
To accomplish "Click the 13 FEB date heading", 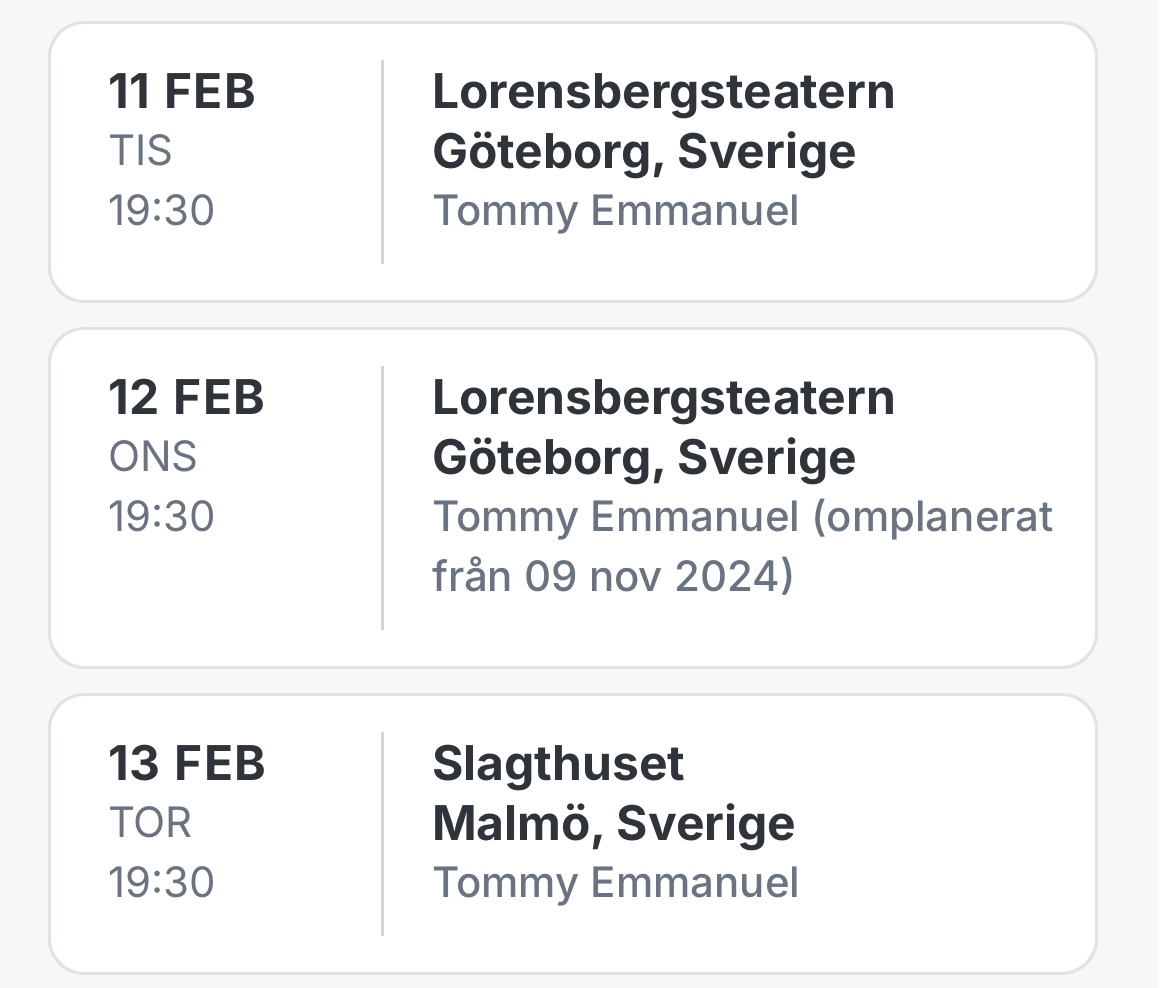I will [x=186, y=764].
